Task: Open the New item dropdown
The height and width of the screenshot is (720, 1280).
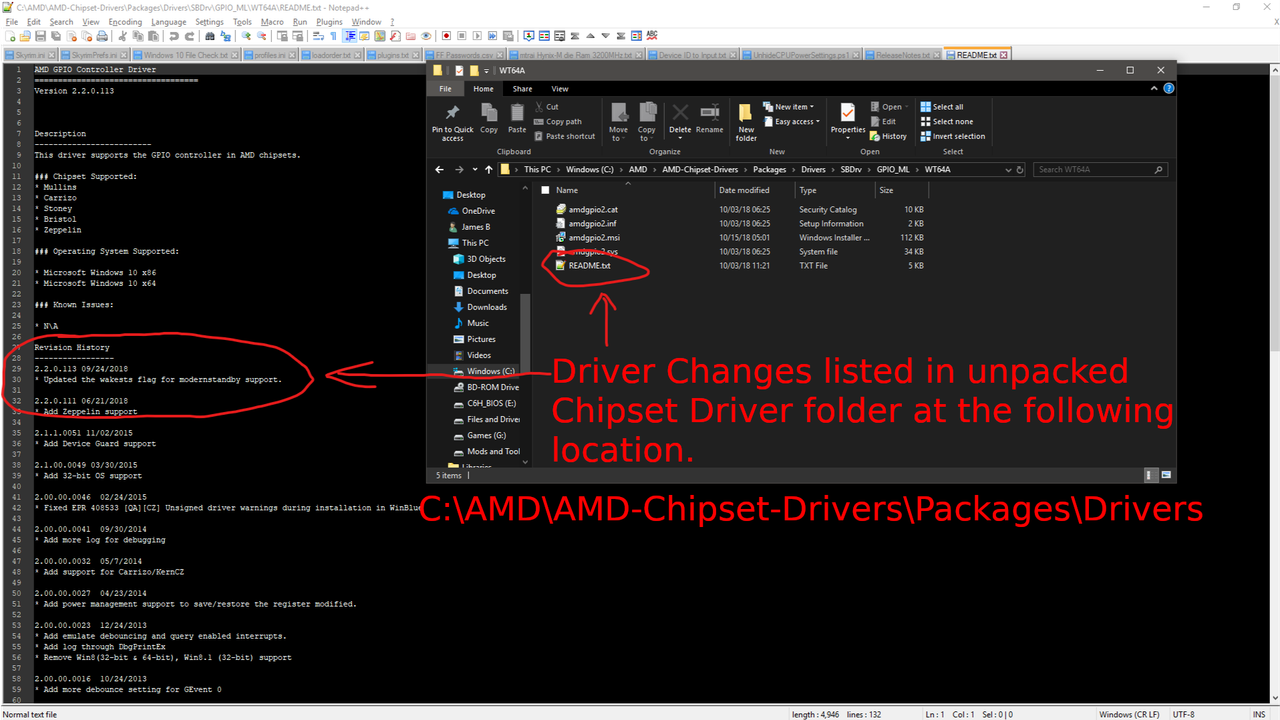Action: click(789, 107)
